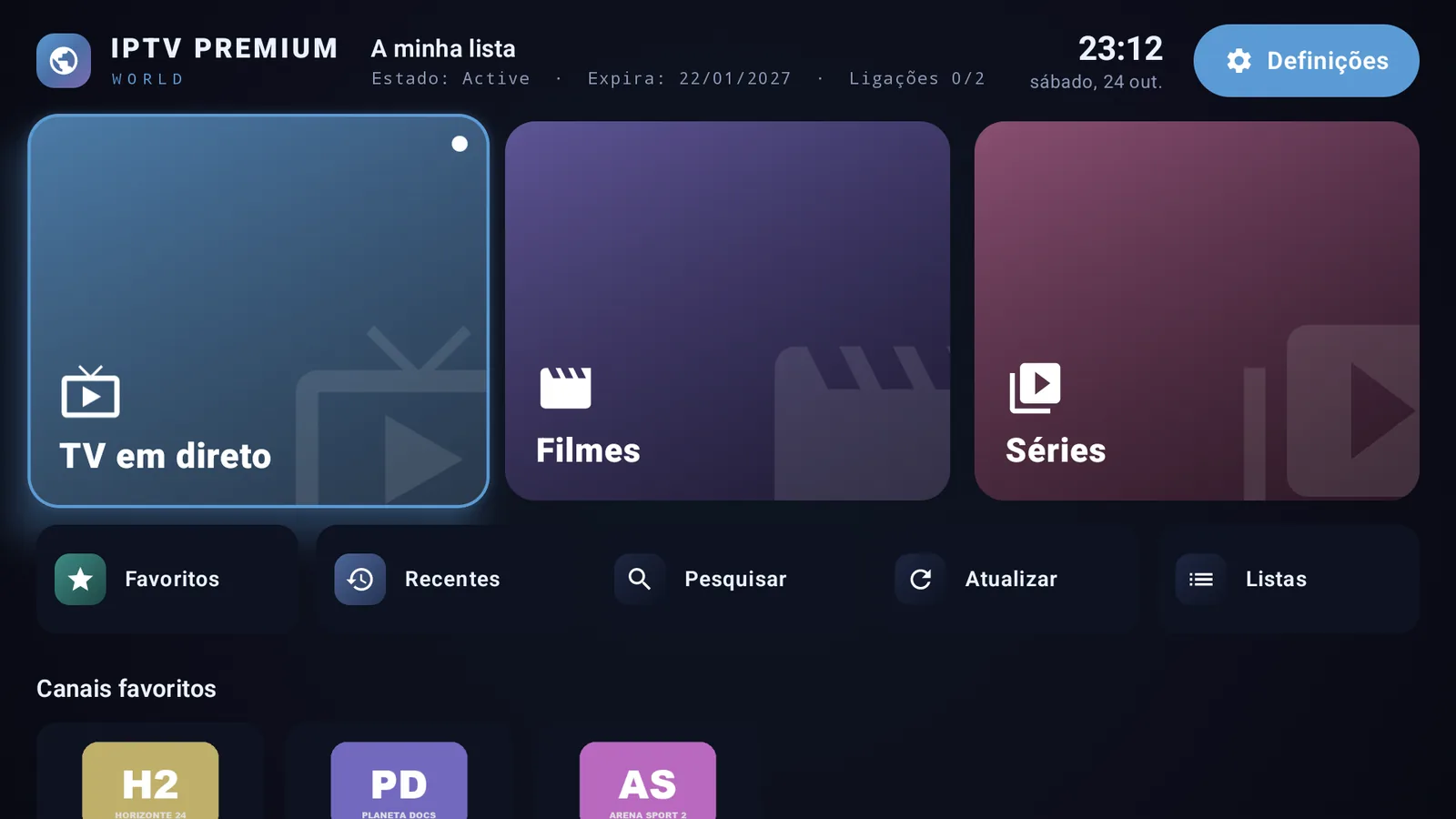Open Pesquisar search shortcut
The height and width of the screenshot is (819, 1456).
(x=727, y=580)
